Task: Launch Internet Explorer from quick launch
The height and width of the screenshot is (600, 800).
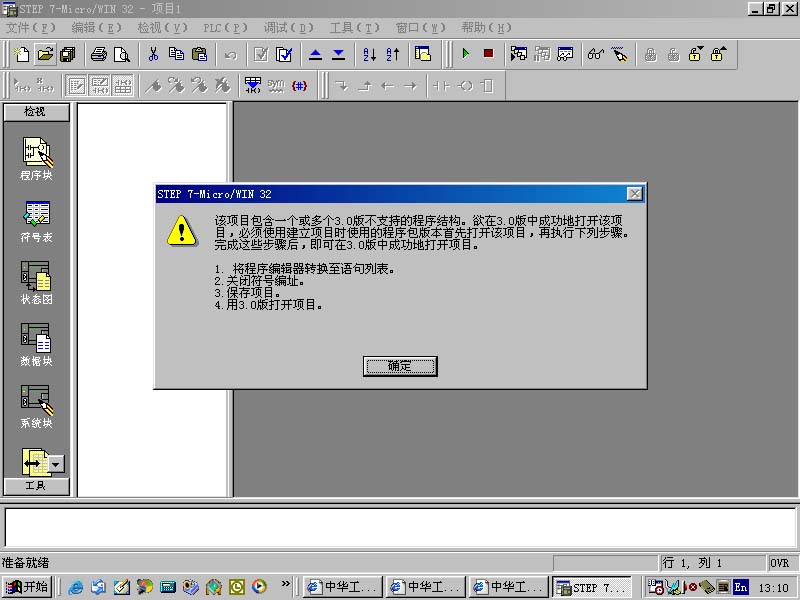Action: tap(76, 587)
